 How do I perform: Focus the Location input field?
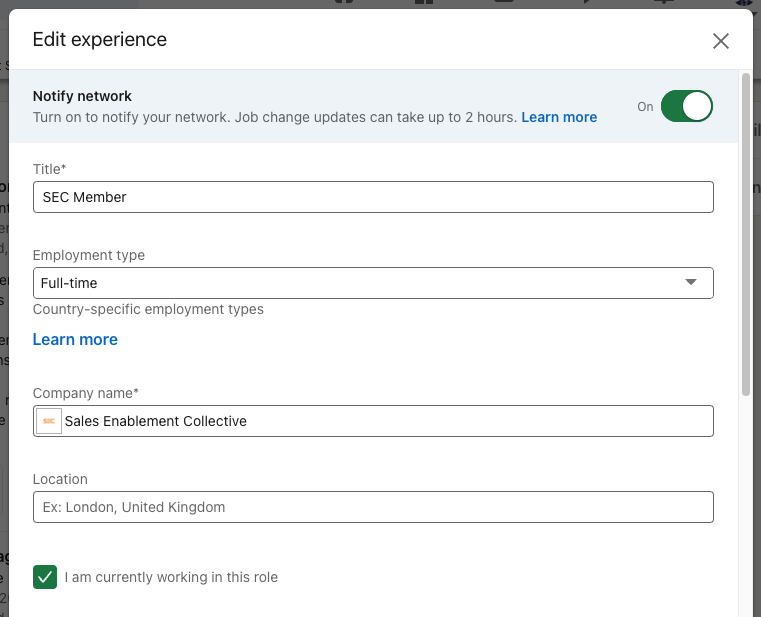373,507
